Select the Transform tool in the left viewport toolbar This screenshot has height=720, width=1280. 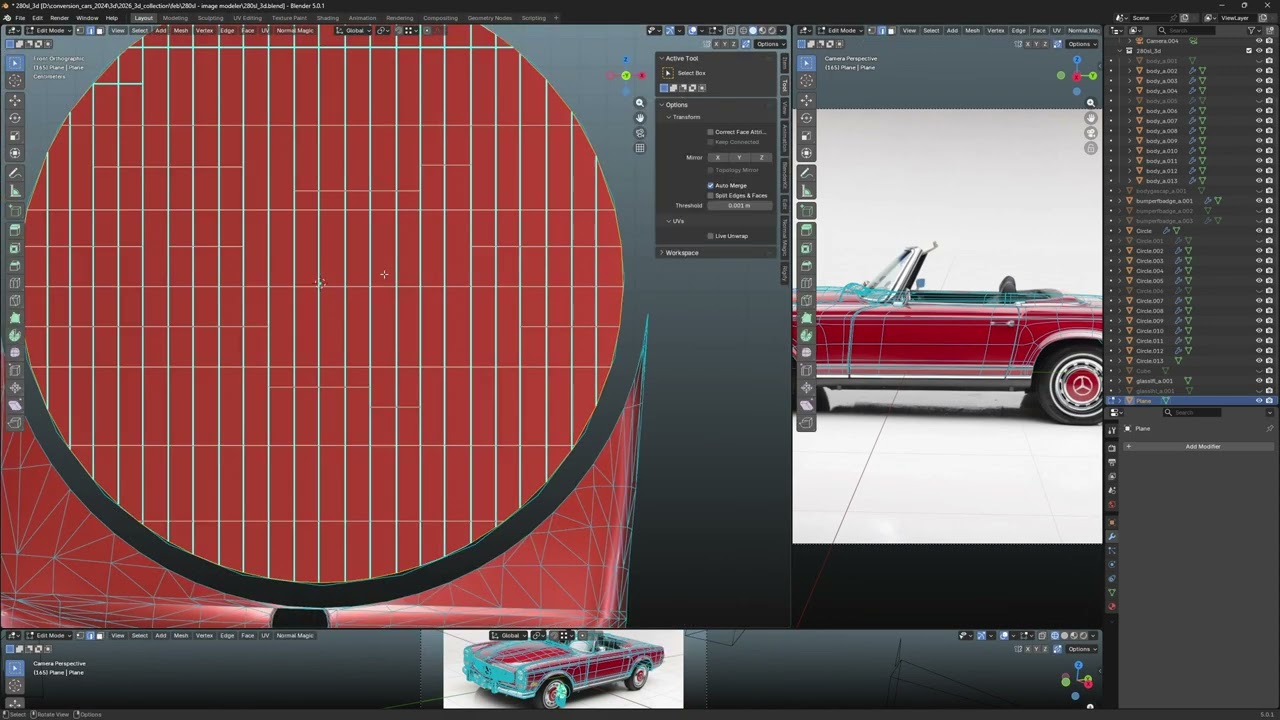pos(15,153)
